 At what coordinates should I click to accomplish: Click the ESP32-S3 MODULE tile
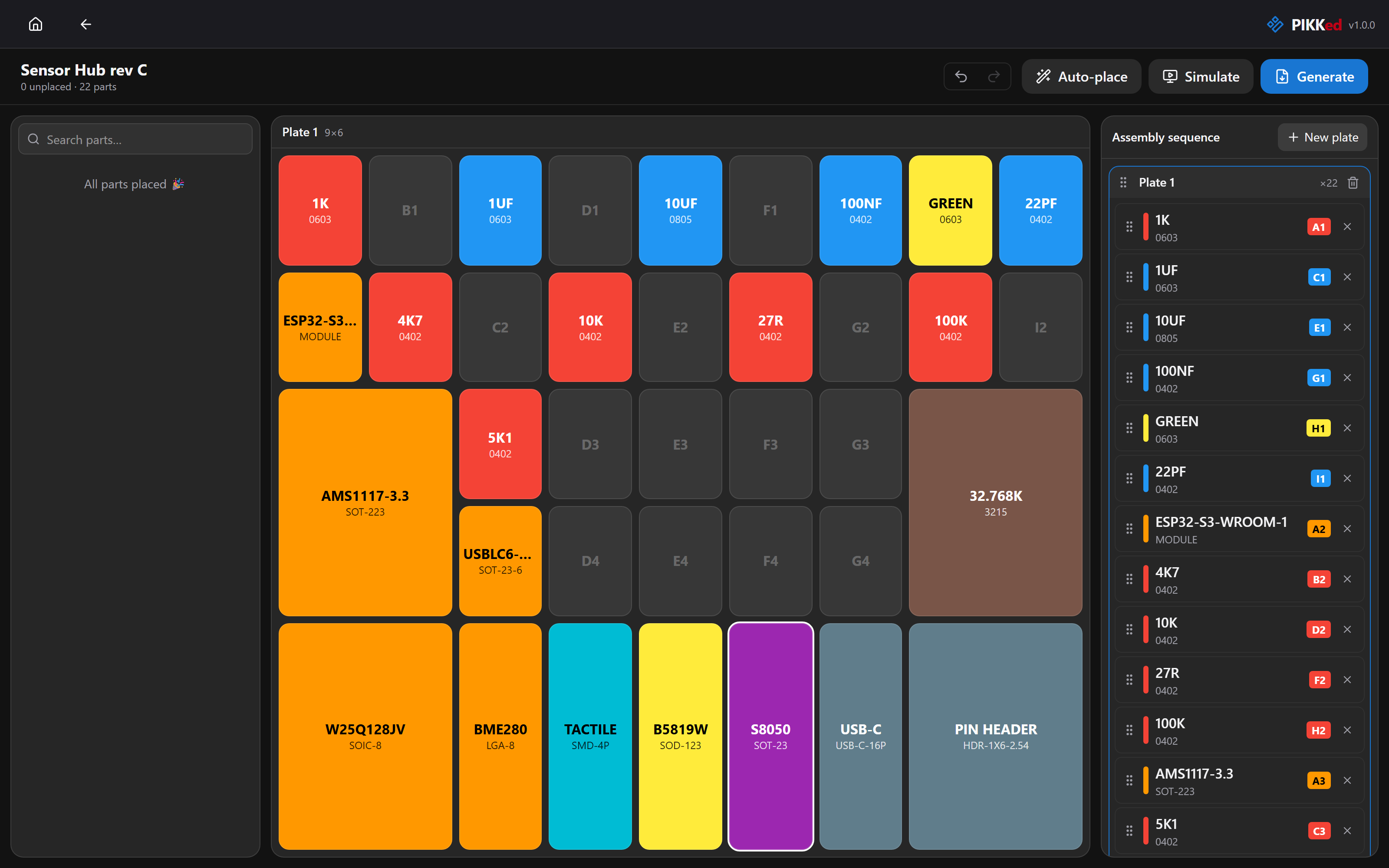320,327
